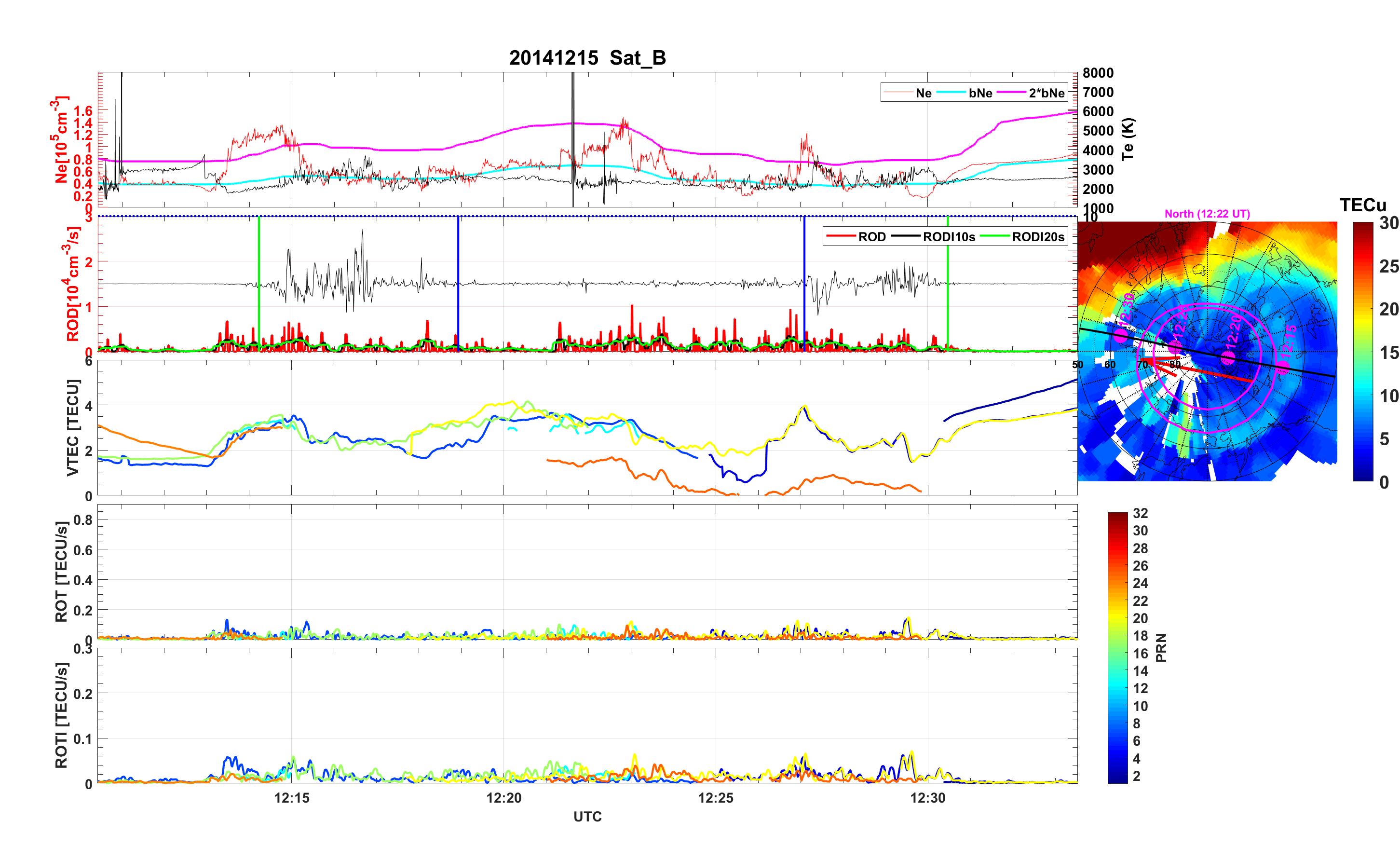Click the plot title 20141215 Sat_B
1400x847 pixels.
[x=587, y=58]
